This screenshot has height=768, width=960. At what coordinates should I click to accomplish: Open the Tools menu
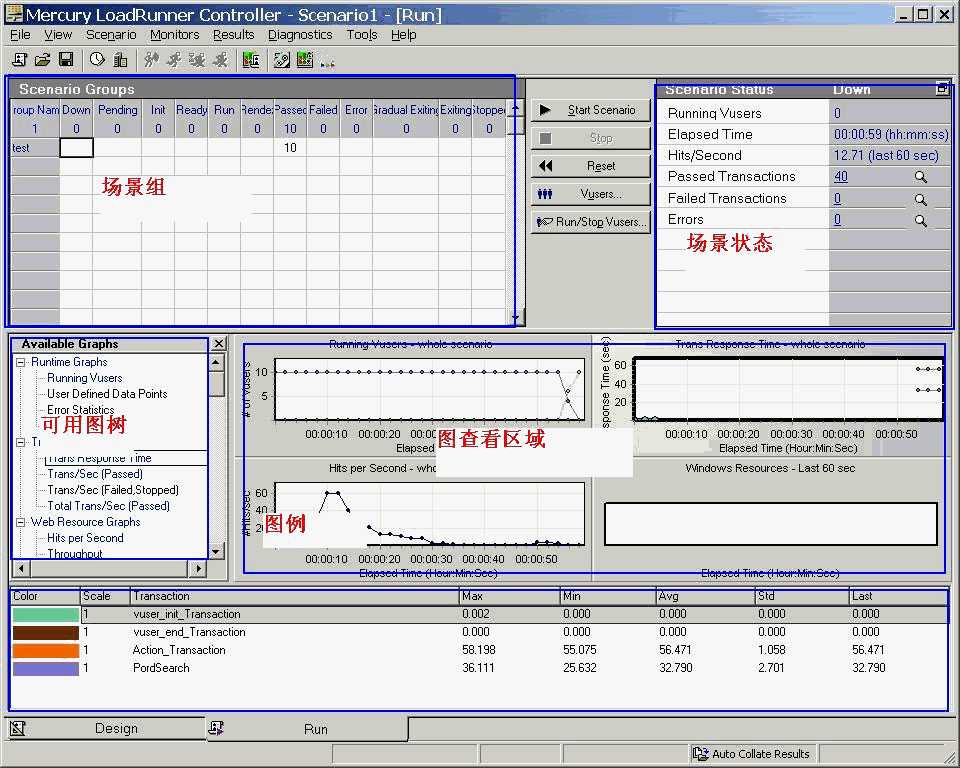362,35
